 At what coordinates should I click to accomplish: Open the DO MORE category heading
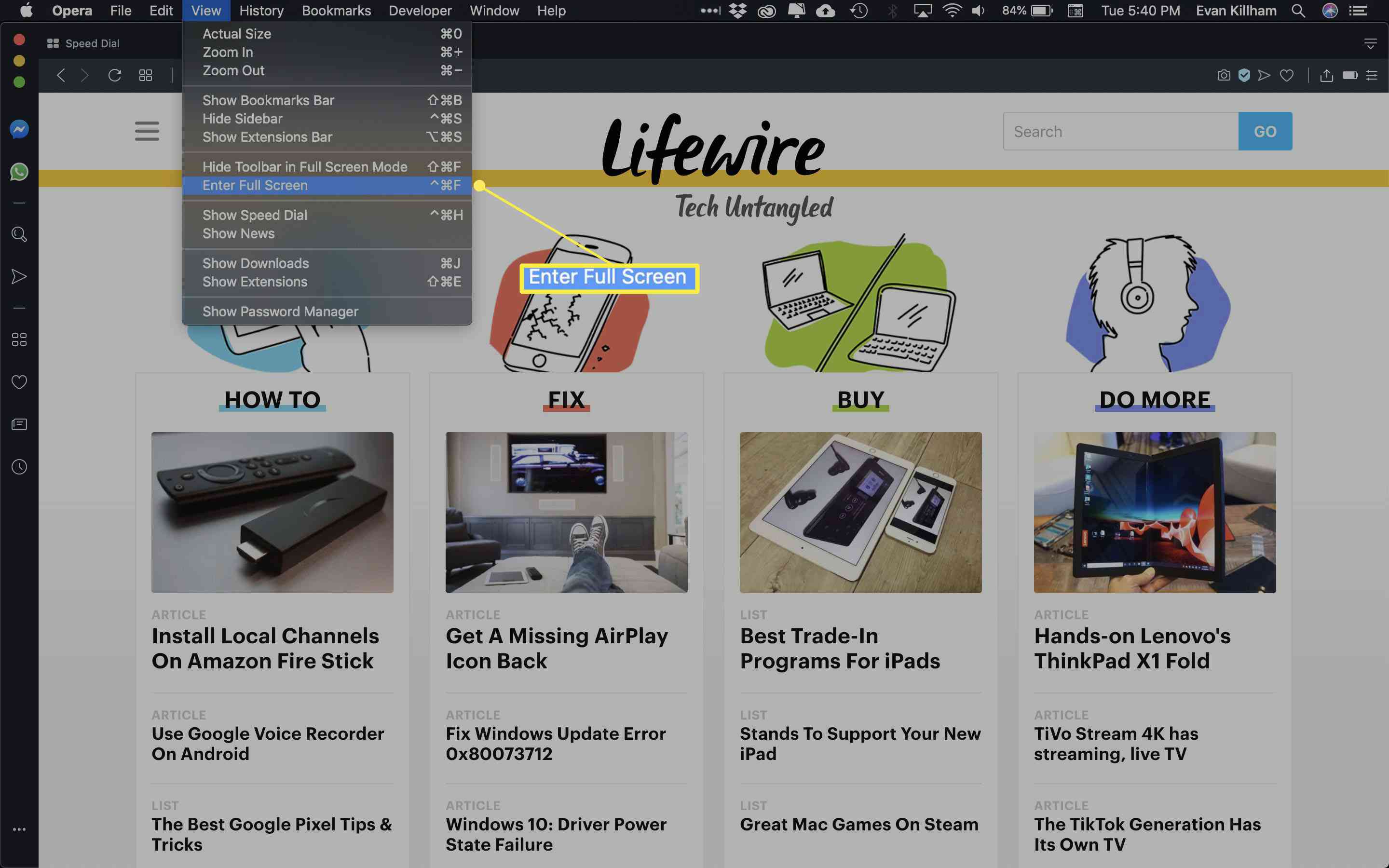(1155, 400)
